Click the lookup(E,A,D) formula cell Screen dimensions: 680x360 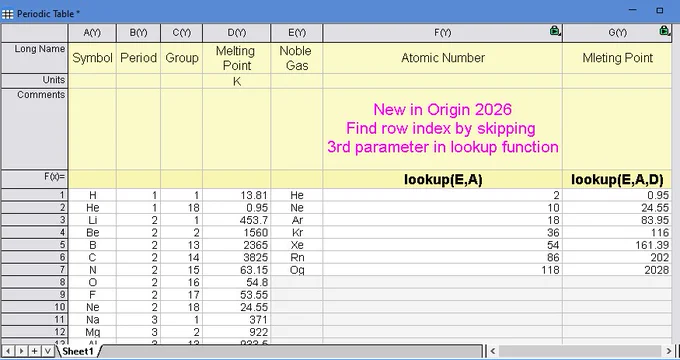pos(617,179)
